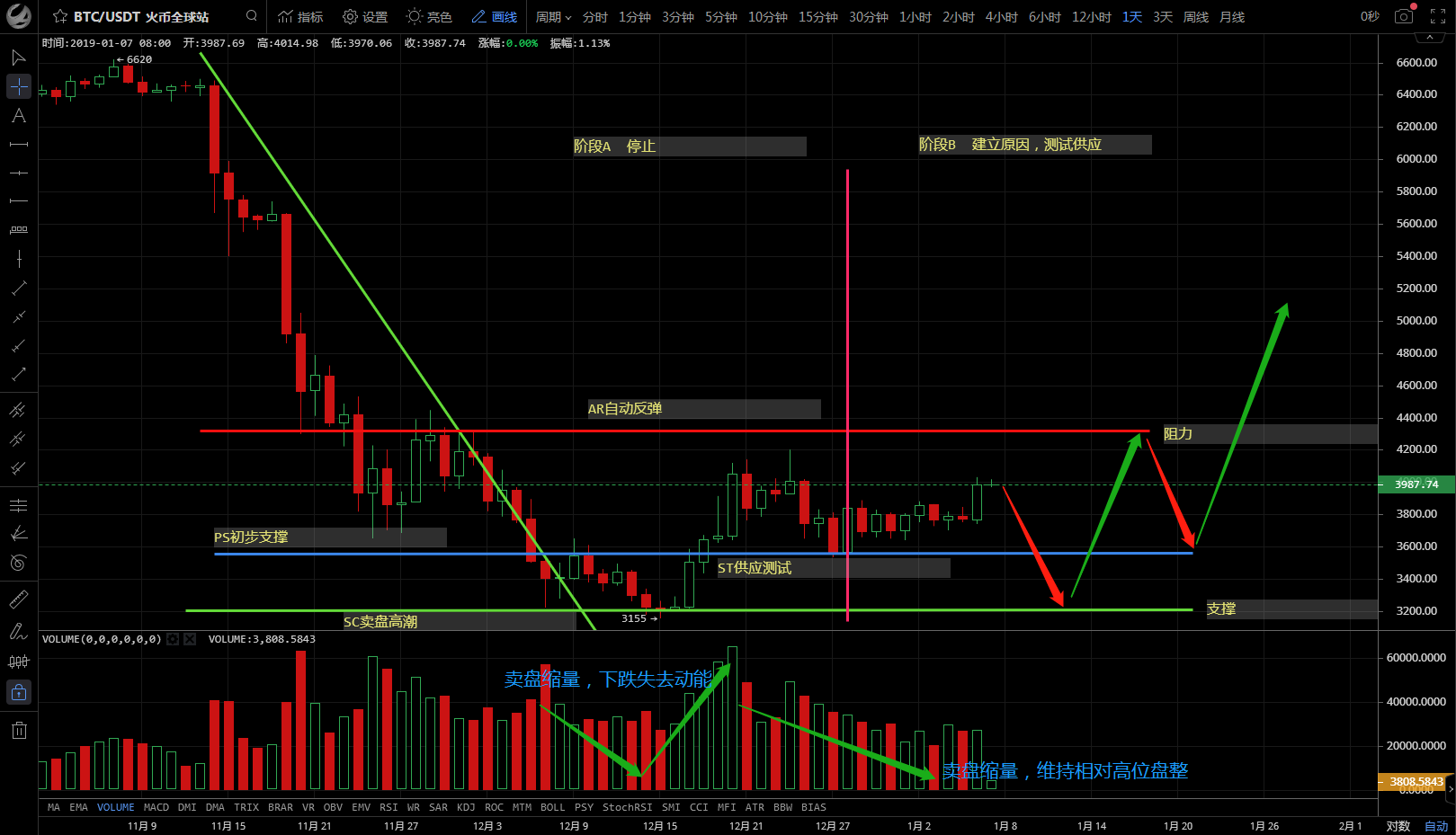Delete drawings with the trash icon
The width and height of the screenshot is (1456, 835).
click(x=18, y=730)
